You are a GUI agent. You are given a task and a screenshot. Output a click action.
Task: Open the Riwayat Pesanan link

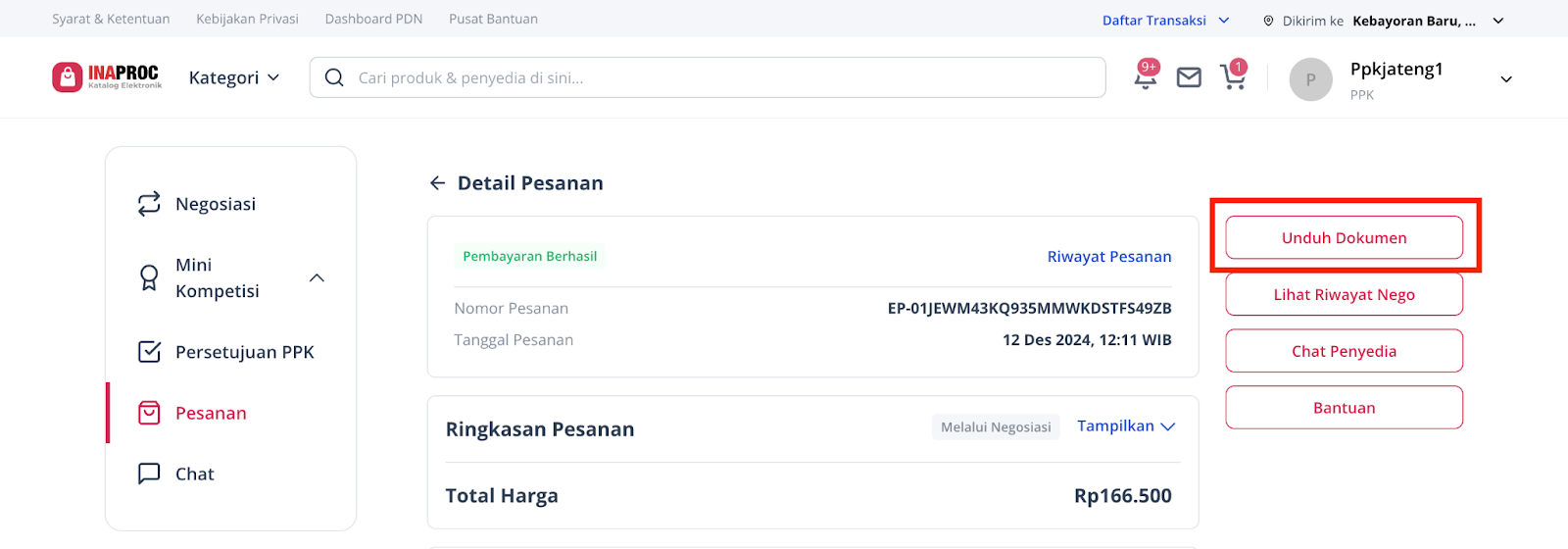tap(1109, 257)
